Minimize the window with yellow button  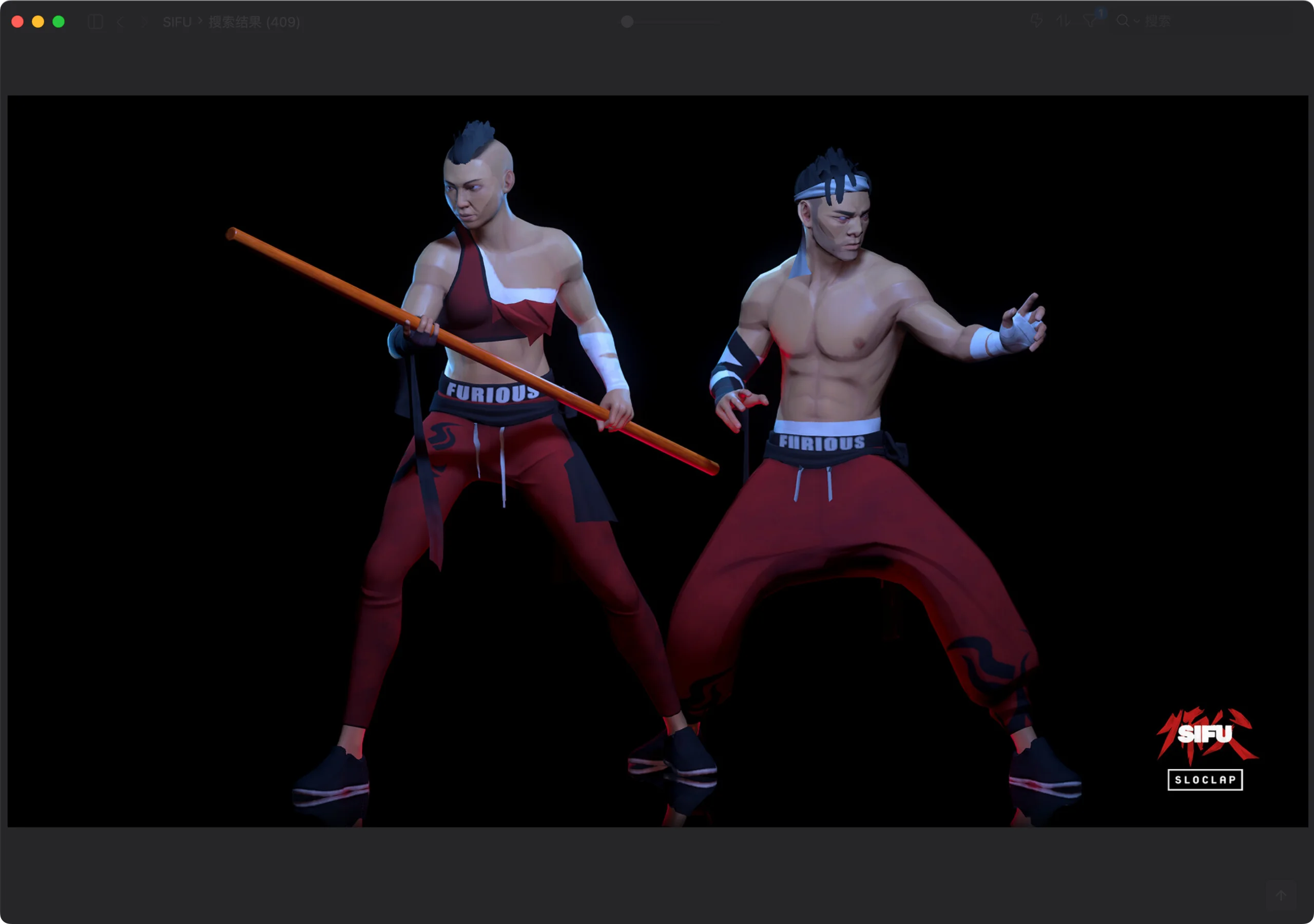38,22
